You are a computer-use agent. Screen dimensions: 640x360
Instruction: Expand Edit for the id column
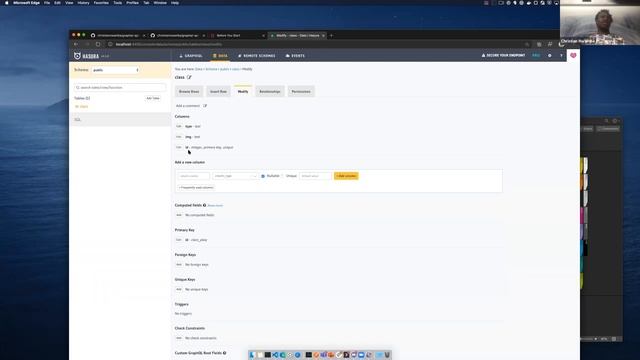click(x=179, y=147)
